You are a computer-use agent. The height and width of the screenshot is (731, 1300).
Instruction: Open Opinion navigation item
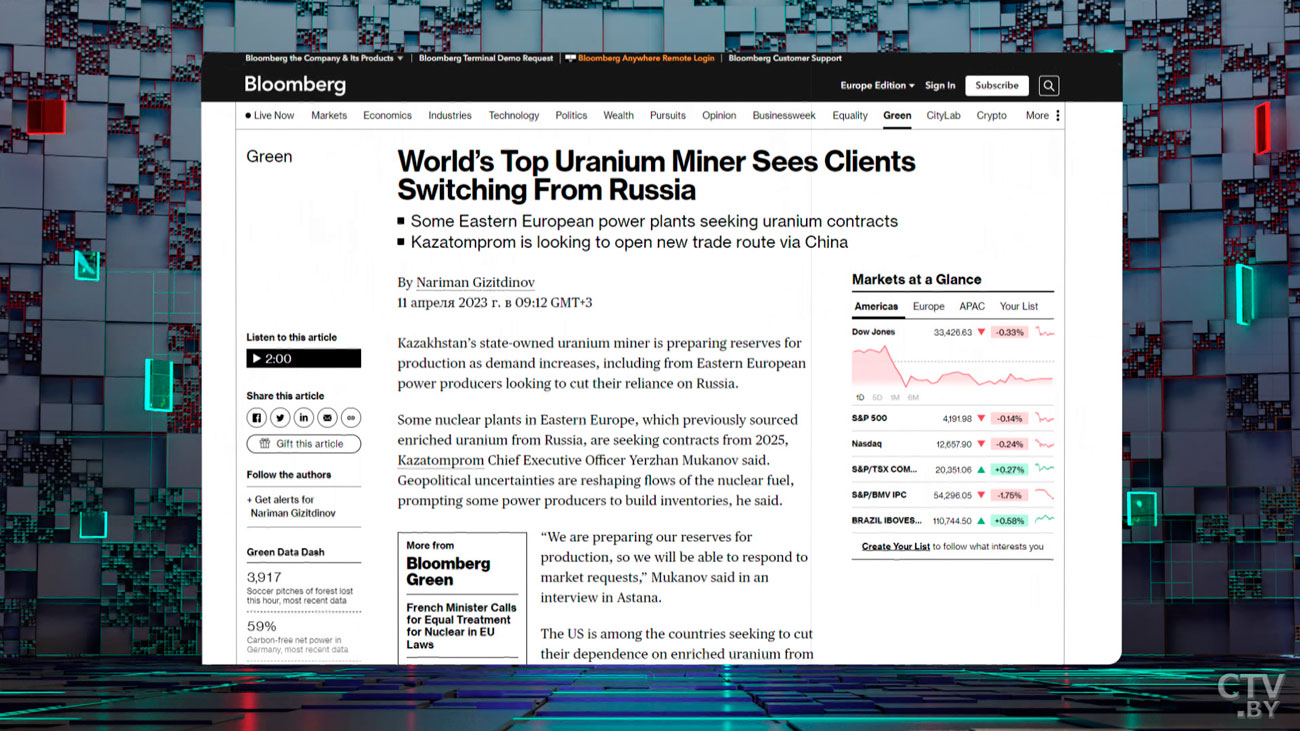[x=719, y=116]
